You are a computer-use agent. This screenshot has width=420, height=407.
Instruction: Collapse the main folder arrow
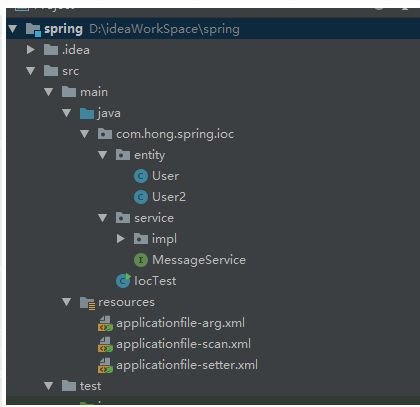(49, 92)
